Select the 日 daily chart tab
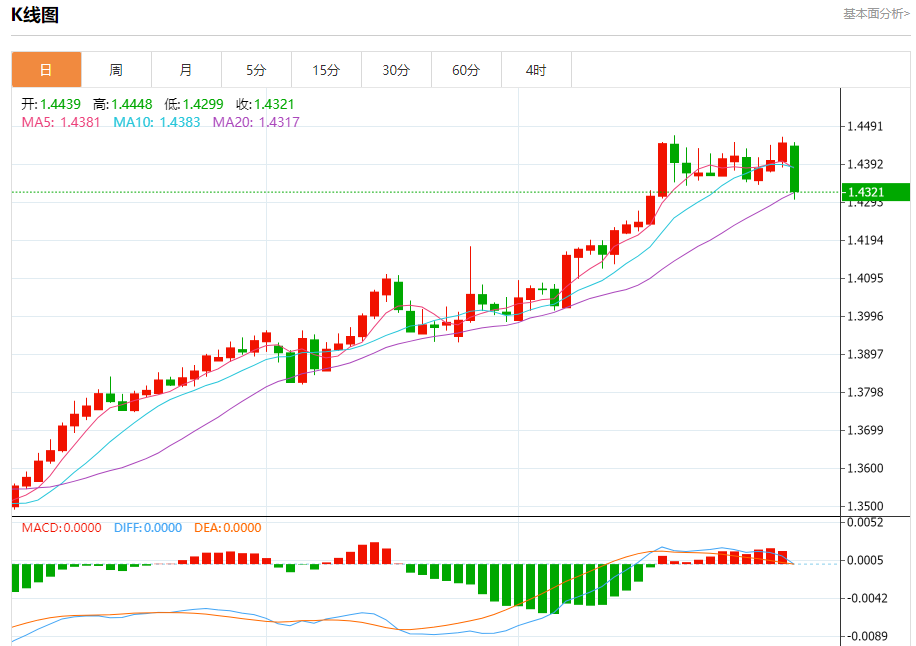This screenshot has width=916, height=646. pyautogui.click(x=46, y=70)
